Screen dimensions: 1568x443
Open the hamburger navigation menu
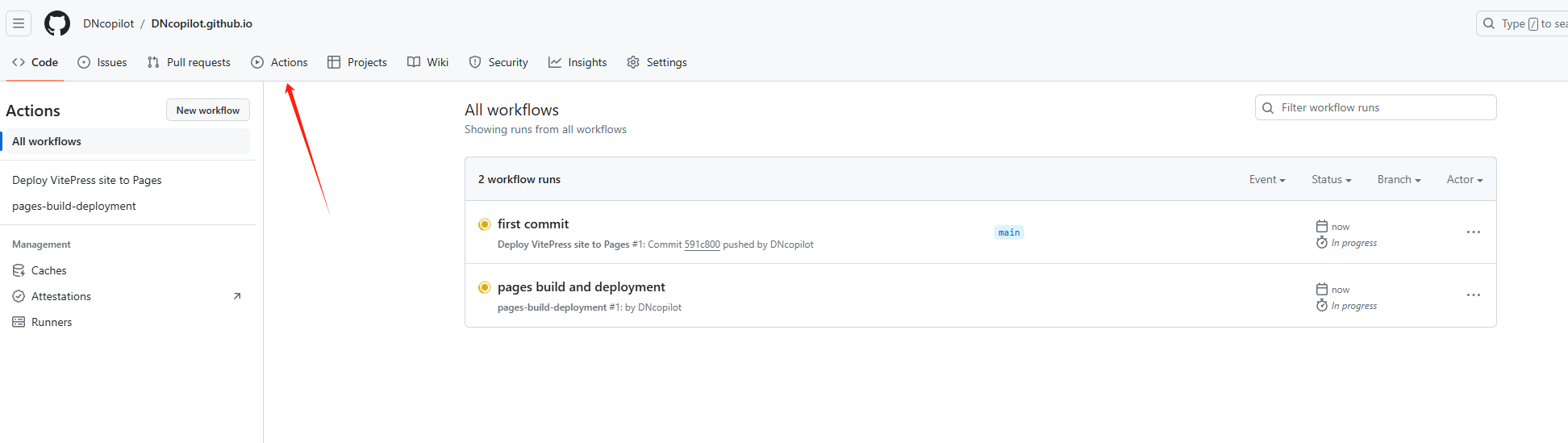[x=19, y=23]
